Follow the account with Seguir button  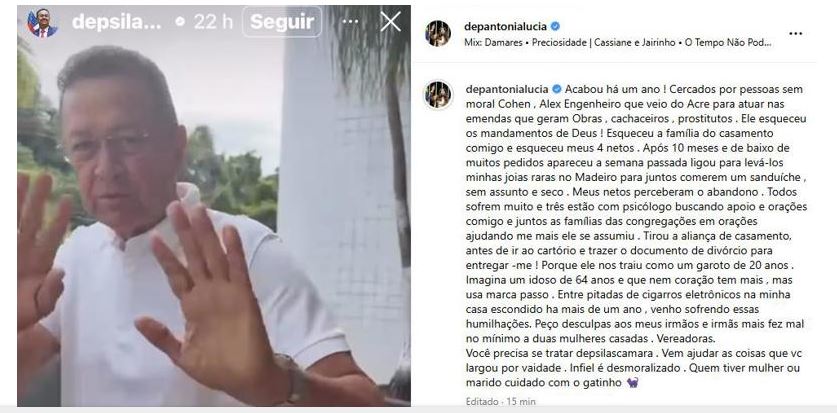[x=282, y=22]
